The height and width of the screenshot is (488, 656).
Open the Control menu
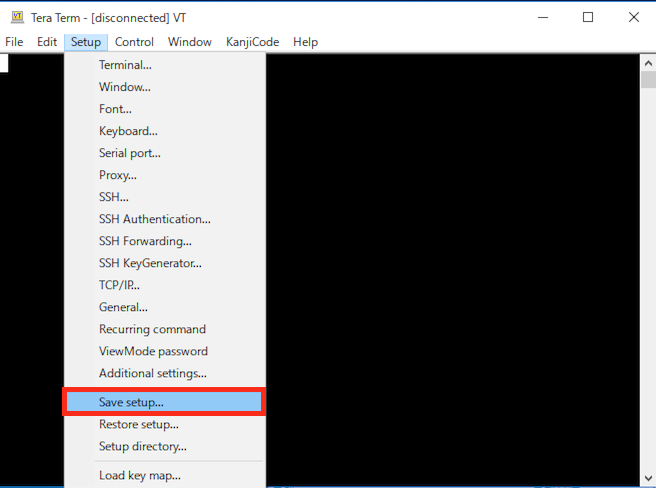click(134, 42)
